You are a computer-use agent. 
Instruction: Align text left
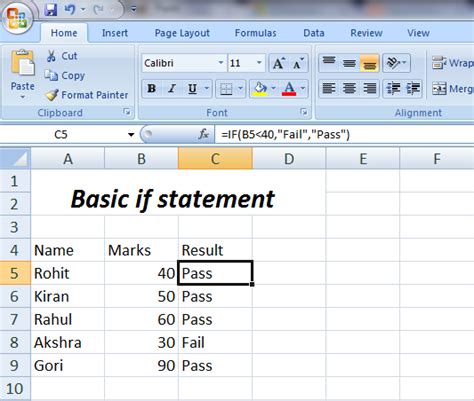pyautogui.click(x=329, y=88)
